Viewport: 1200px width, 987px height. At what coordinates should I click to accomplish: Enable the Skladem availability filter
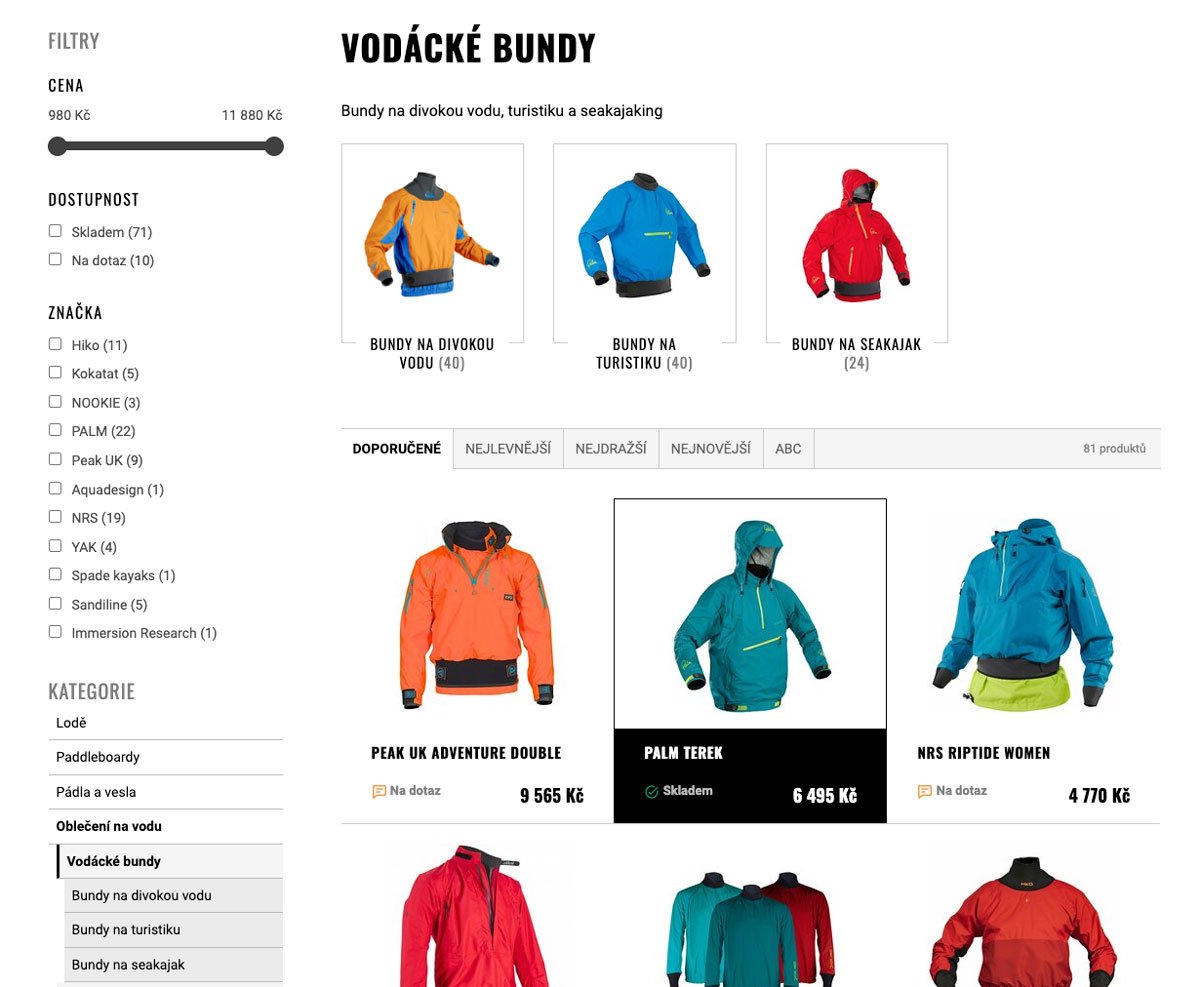pos(55,231)
